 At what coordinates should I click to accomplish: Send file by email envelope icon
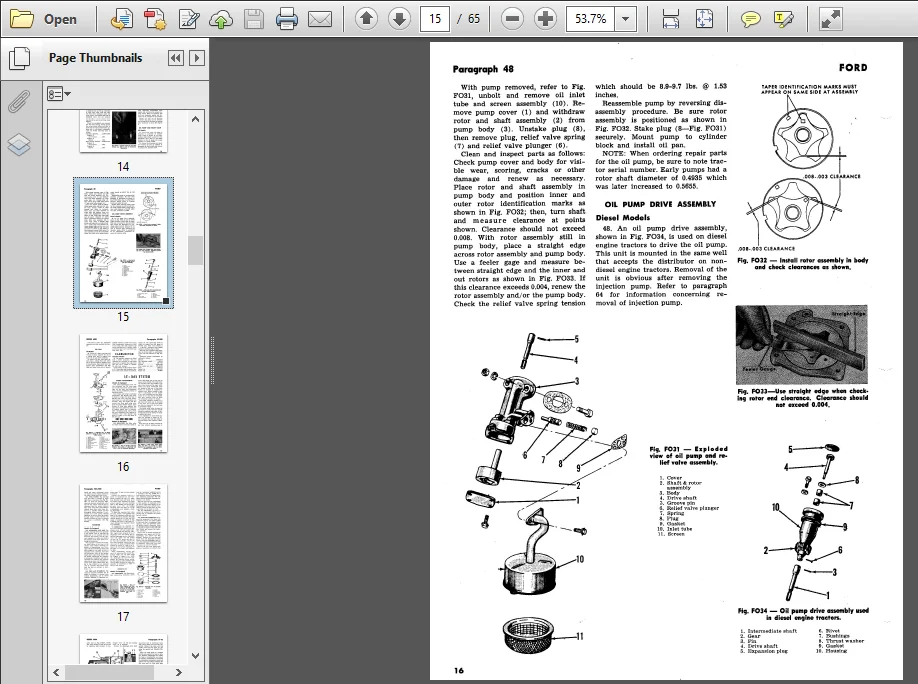[320, 19]
